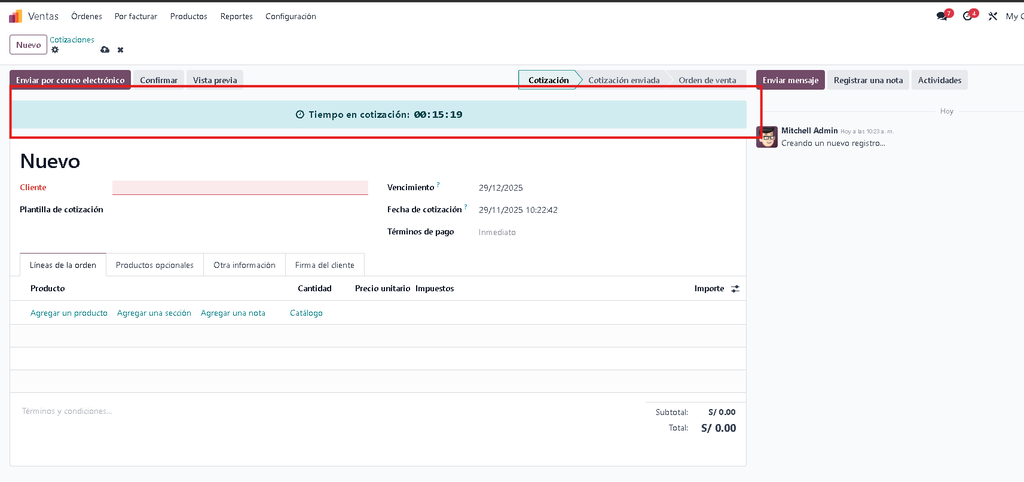Open the activities clock icon with badge 4
Screen dimensions: 1024x482
[968, 16]
